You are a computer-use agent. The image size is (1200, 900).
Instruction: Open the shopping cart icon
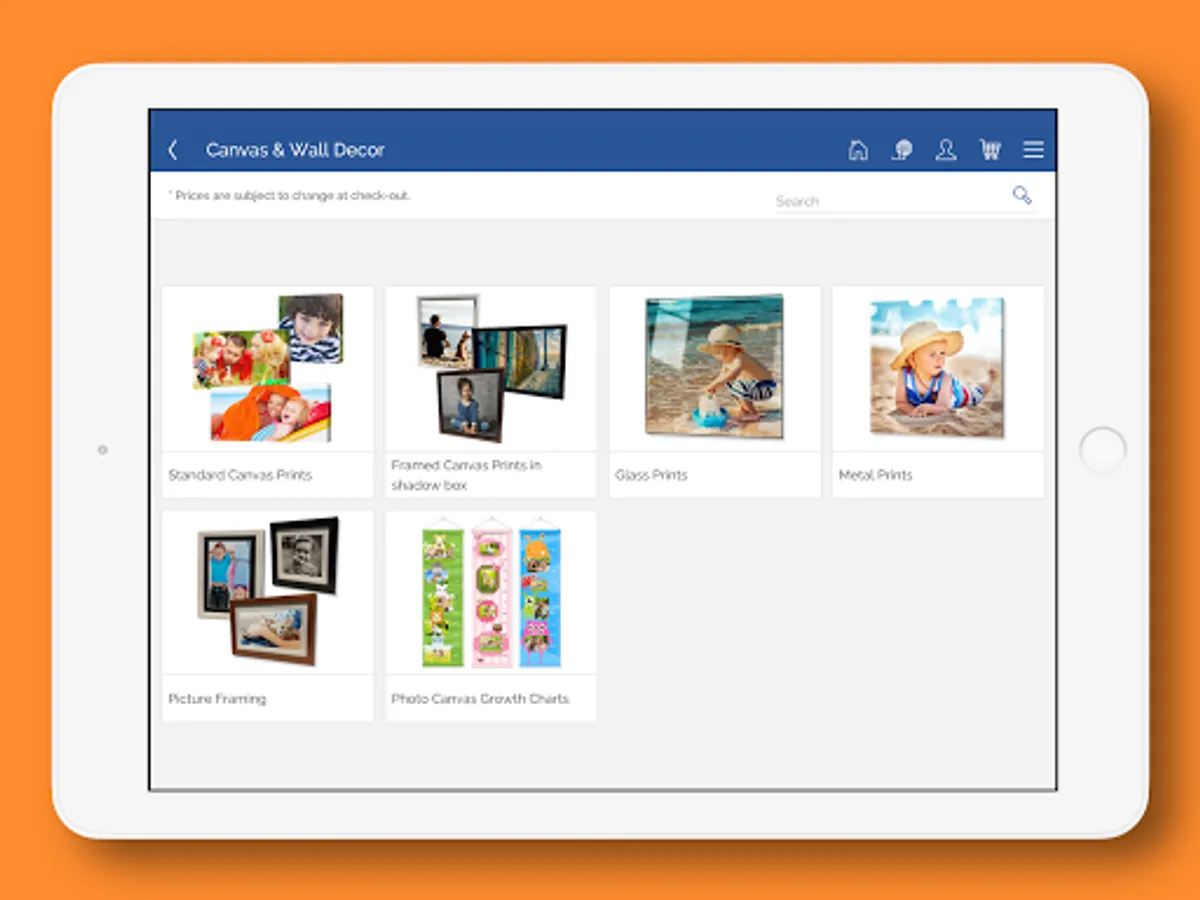(x=990, y=150)
